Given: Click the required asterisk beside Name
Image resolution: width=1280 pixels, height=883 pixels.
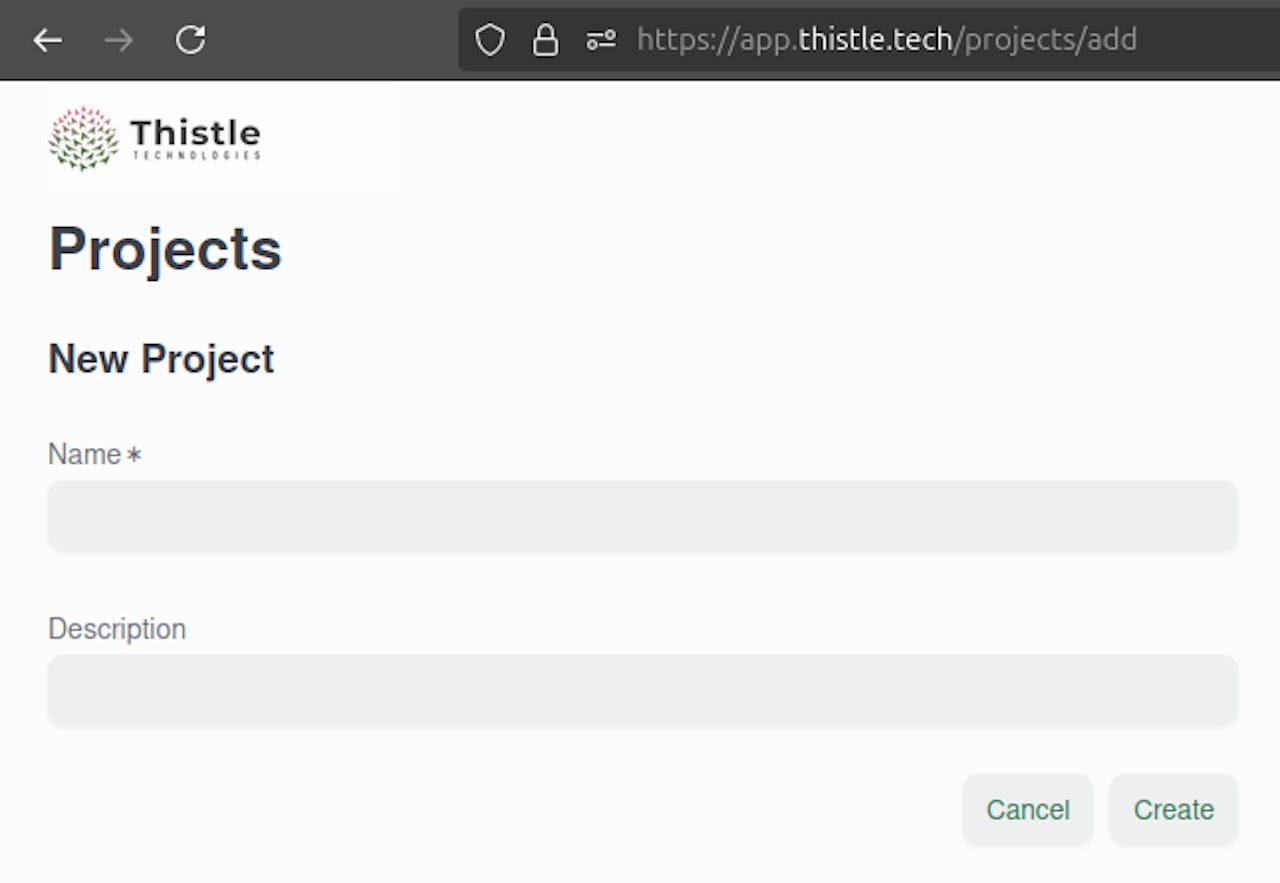Looking at the screenshot, I should tap(134, 456).
